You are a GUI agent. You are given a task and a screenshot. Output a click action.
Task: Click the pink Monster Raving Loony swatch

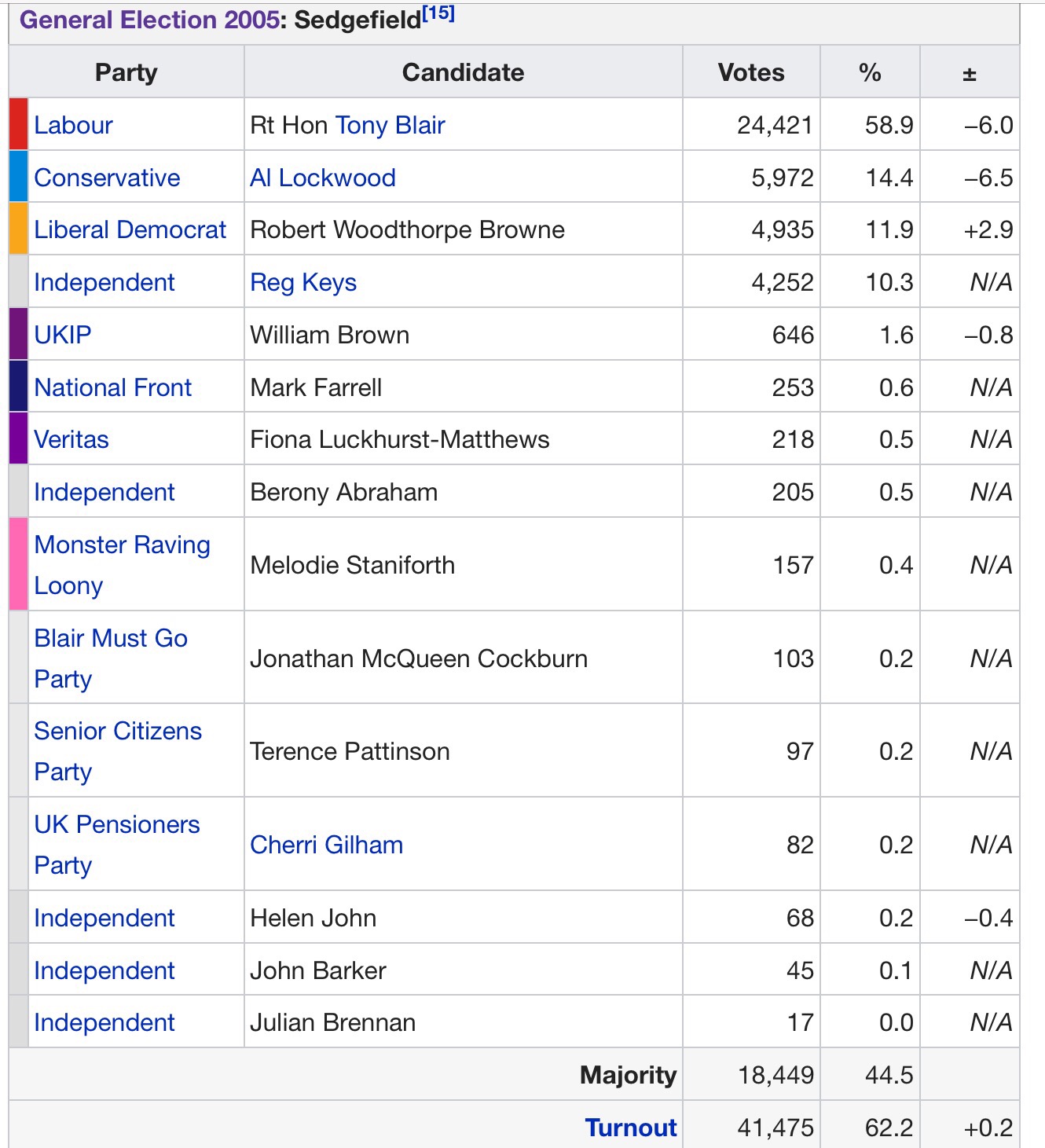point(19,564)
